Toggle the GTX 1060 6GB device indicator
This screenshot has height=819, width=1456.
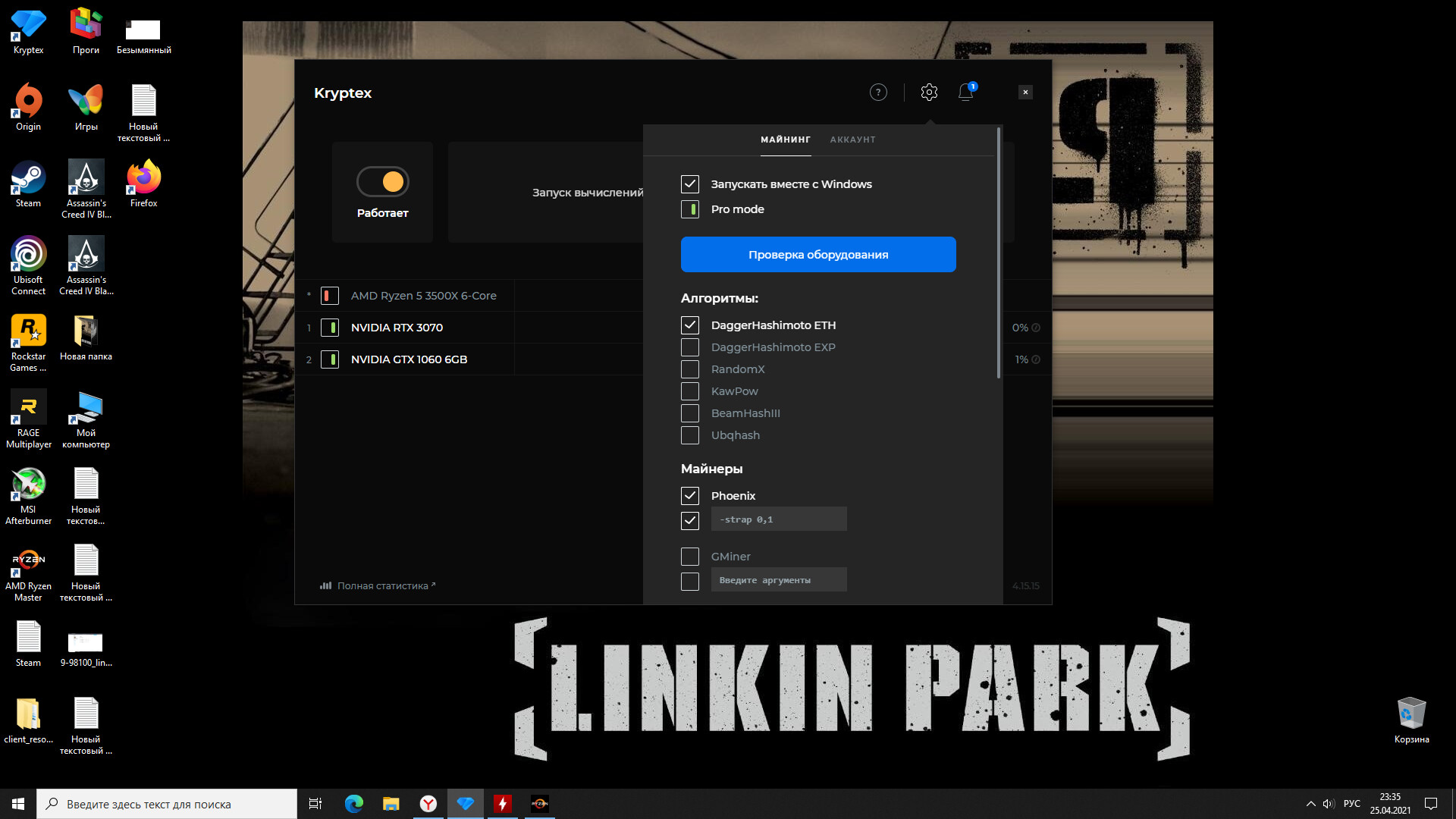[x=330, y=359]
